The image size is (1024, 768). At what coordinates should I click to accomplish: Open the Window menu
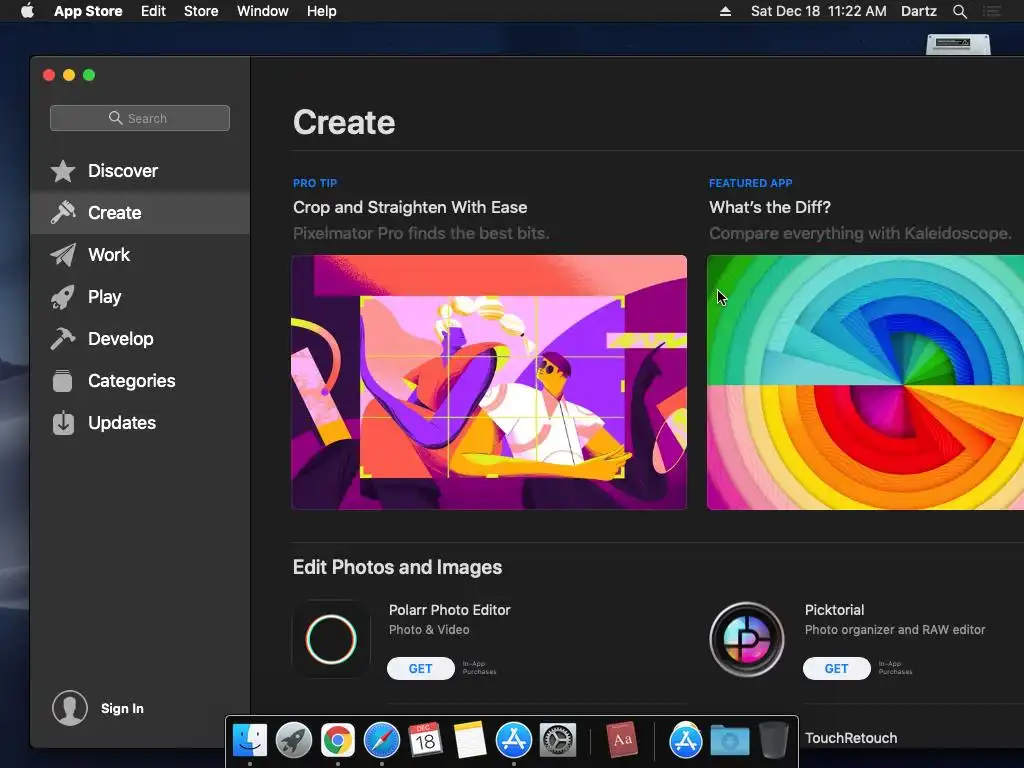[263, 11]
